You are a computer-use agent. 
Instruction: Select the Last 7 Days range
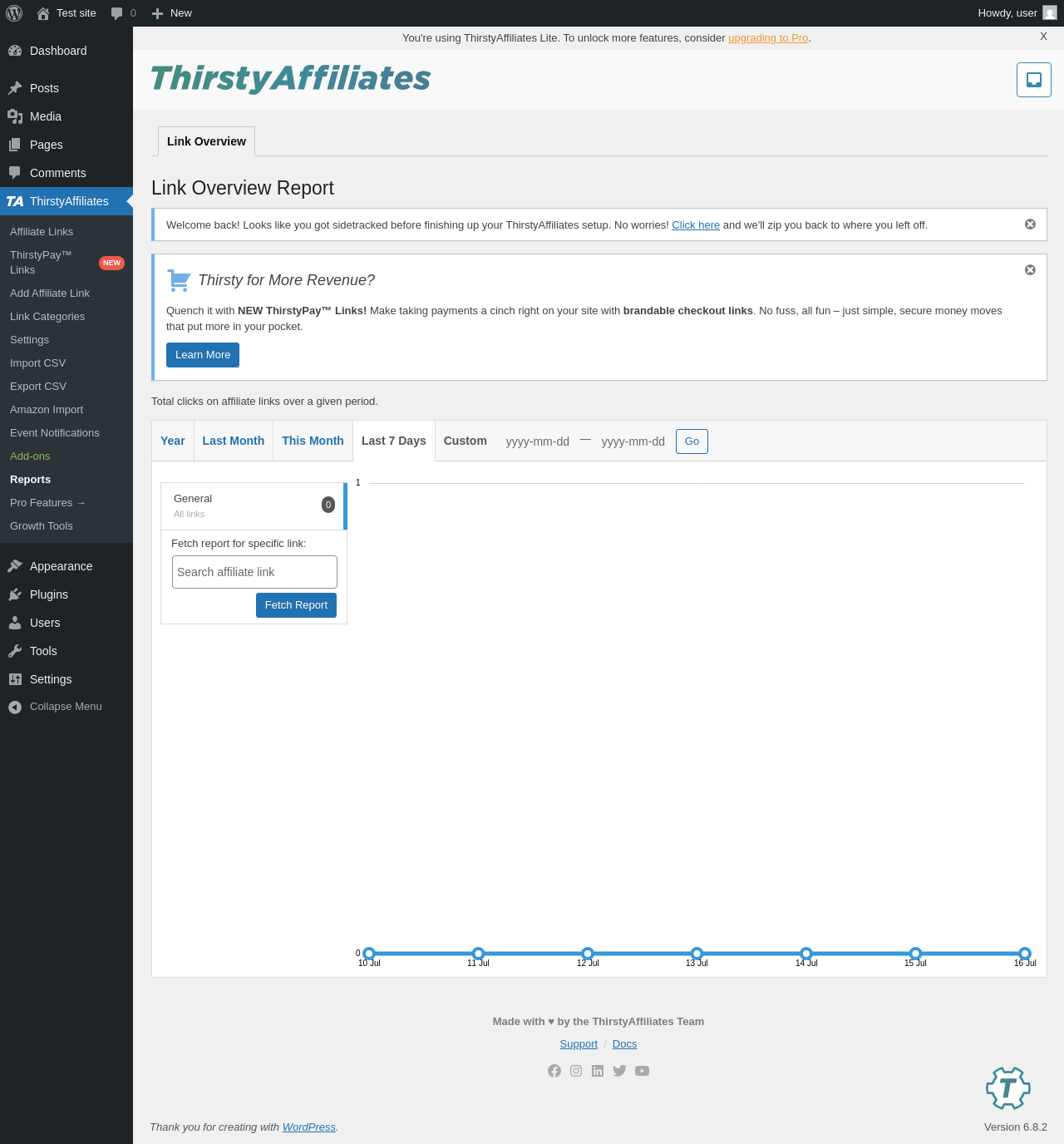[394, 441]
